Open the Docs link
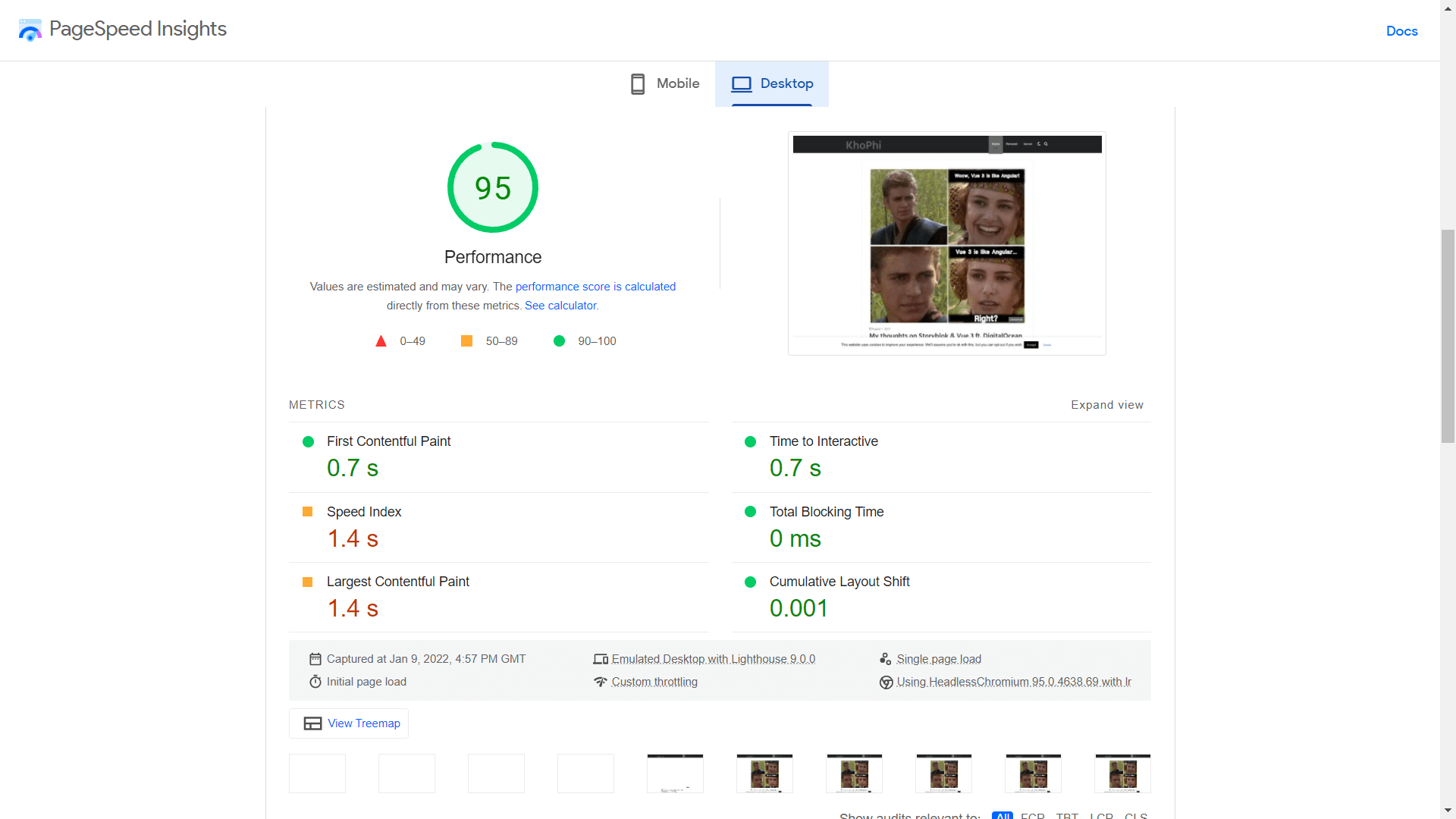The height and width of the screenshot is (819, 1456). [x=1401, y=31]
